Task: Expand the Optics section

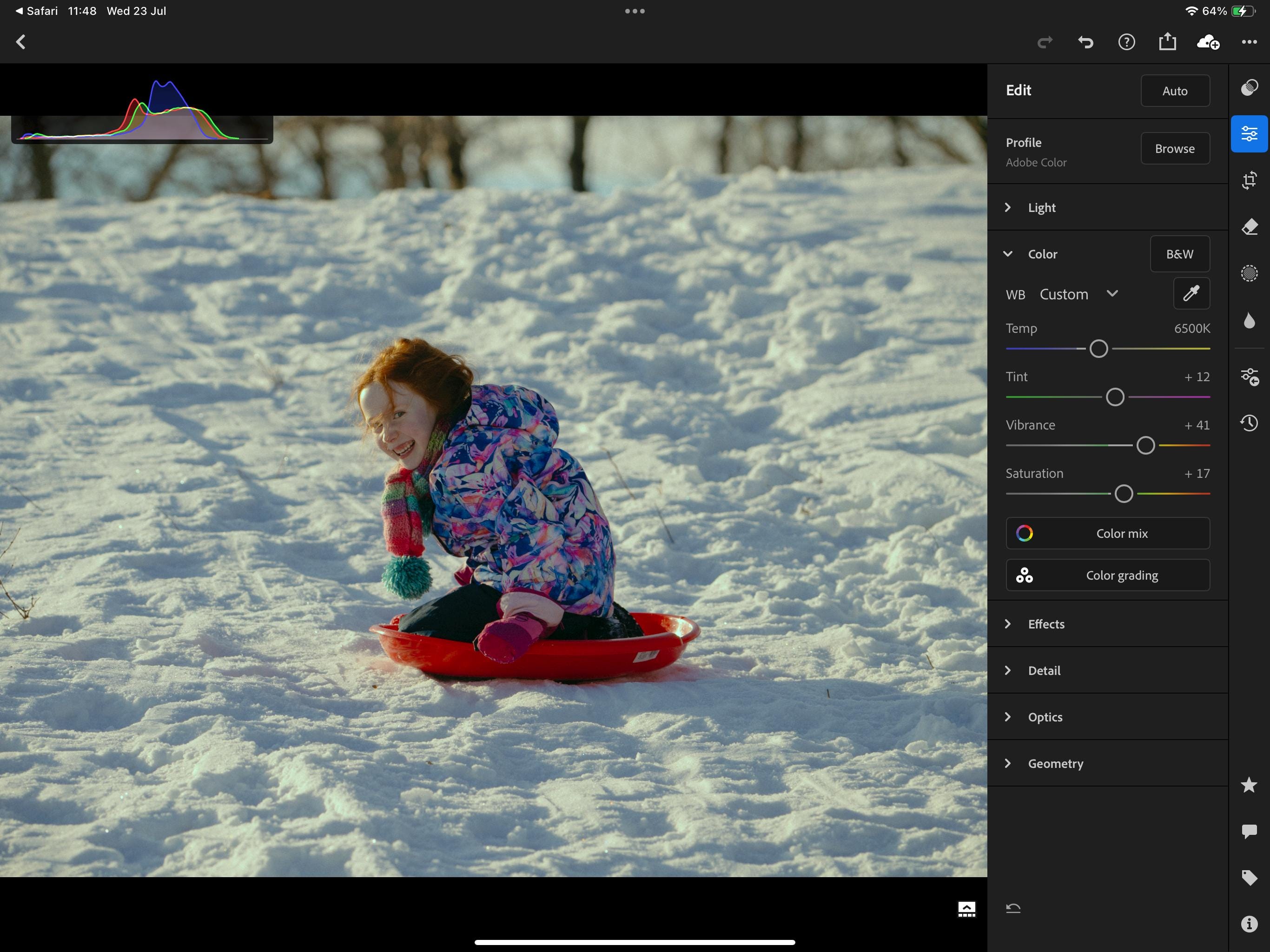Action: (x=1107, y=717)
